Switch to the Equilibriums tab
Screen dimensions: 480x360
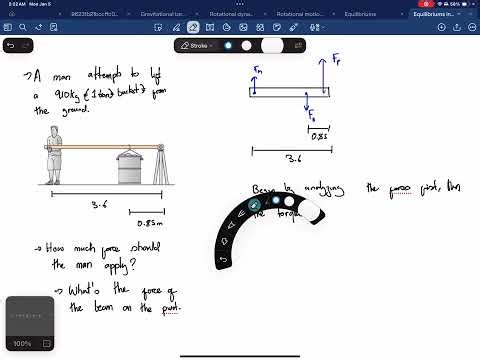click(360, 14)
